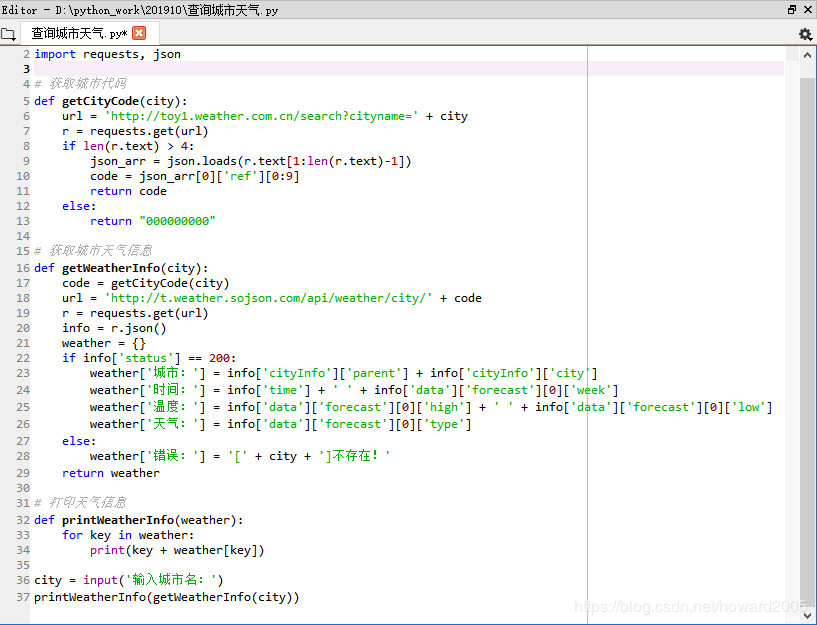Click getWeatherInfo function name on line 16

(x=111, y=268)
